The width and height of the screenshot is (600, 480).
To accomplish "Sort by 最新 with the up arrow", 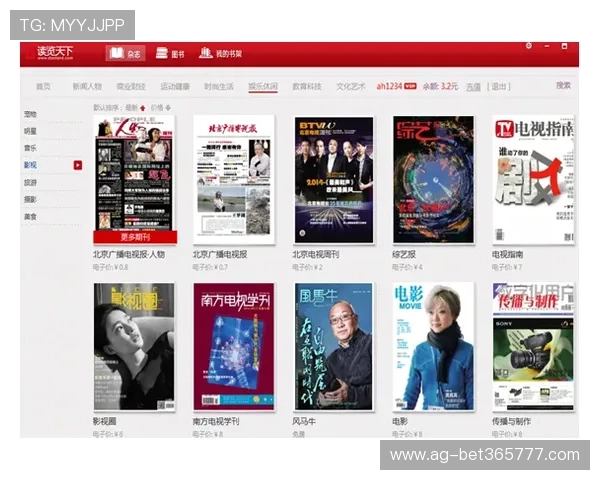I will (x=135, y=108).
